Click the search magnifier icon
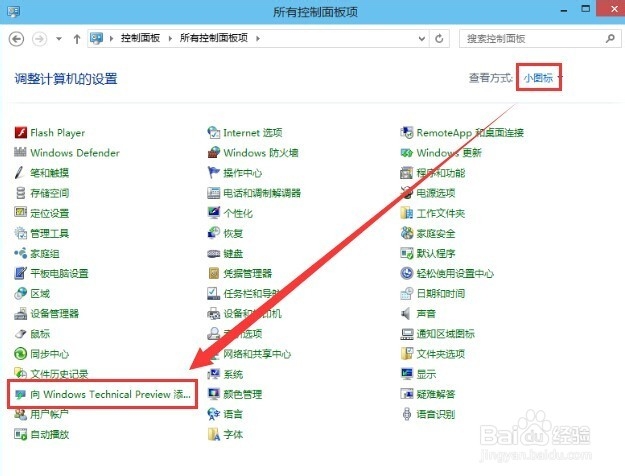The height and width of the screenshot is (476, 625). coord(610,39)
